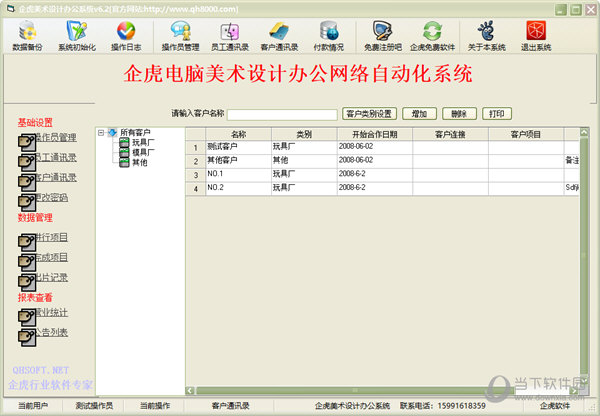This screenshot has height=416, width=600.
Task: Click the tag icon beside 公告列表
Action: tap(27, 337)
